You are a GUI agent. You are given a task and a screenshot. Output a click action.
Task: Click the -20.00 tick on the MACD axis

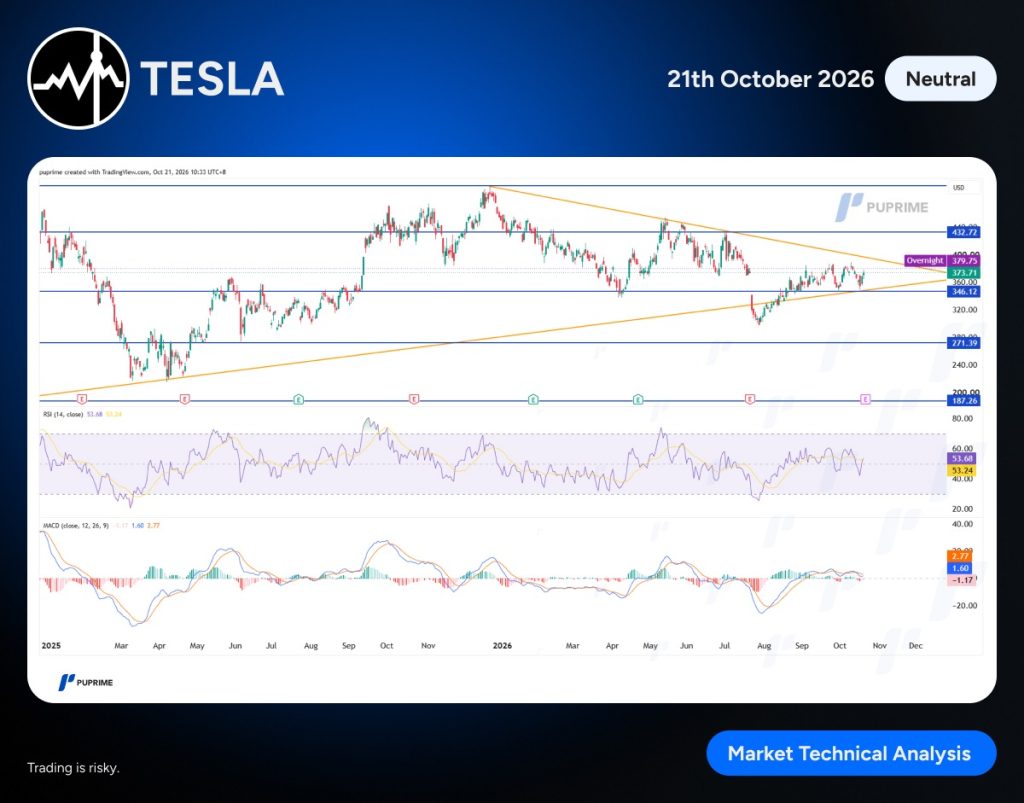964,606
